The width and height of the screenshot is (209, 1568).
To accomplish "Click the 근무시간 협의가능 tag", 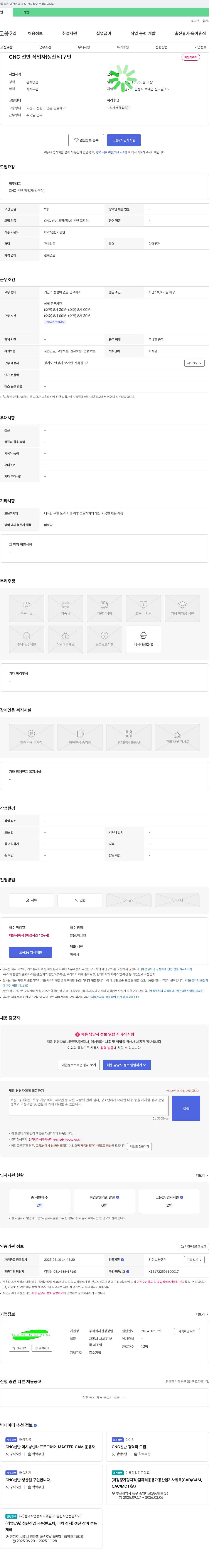I will 55,322.
